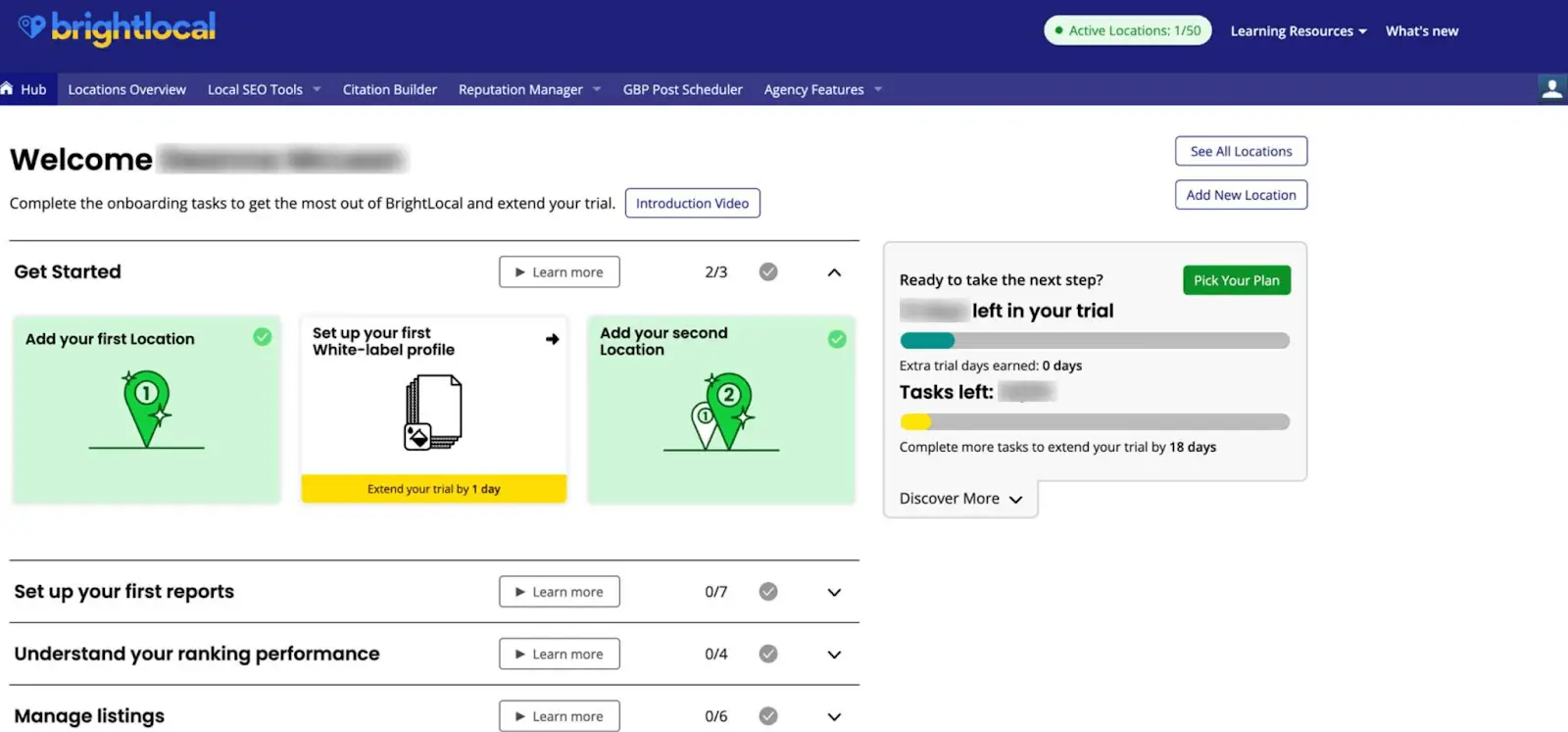The image size is (1568, 732).
Task: Click the Manage listings heading
Action: pos(89,716)
